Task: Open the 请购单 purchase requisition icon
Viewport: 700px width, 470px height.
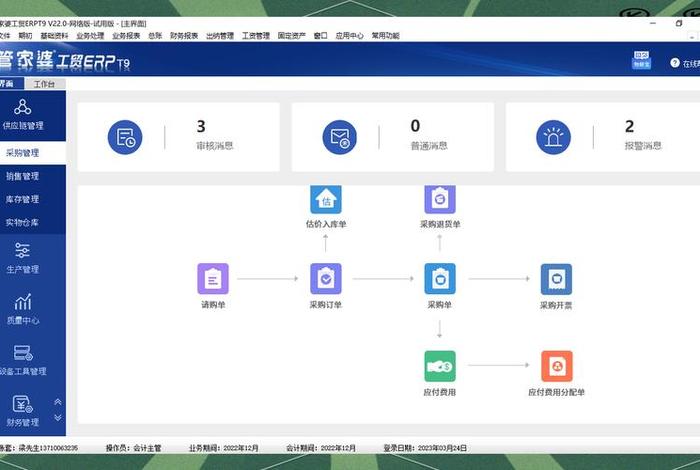Action: tap(213, 279)
